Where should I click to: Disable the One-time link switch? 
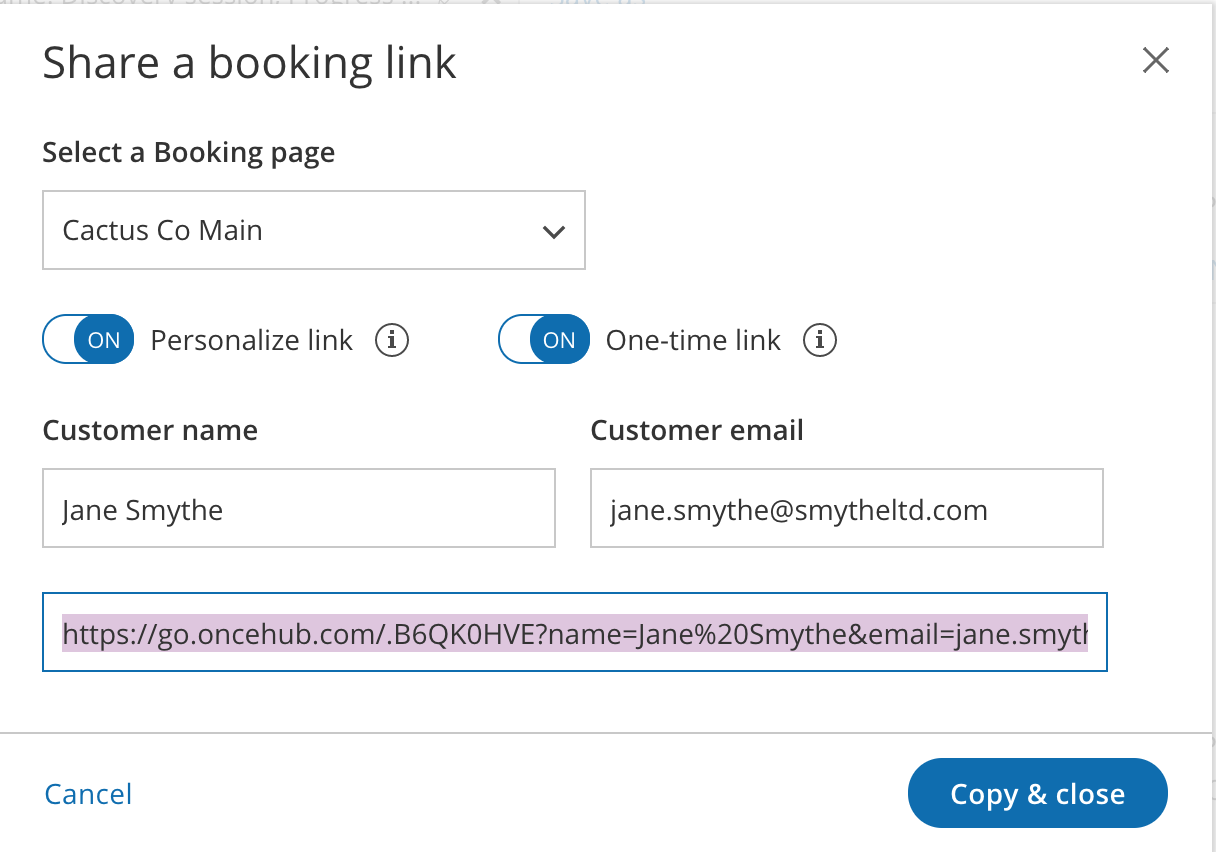point(544,340)
